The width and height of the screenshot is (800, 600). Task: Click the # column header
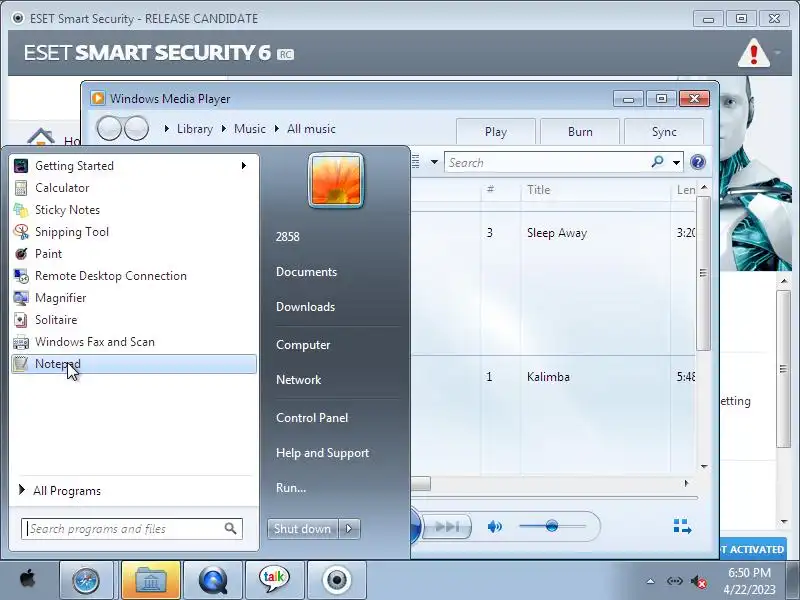[x=490, y=189]
